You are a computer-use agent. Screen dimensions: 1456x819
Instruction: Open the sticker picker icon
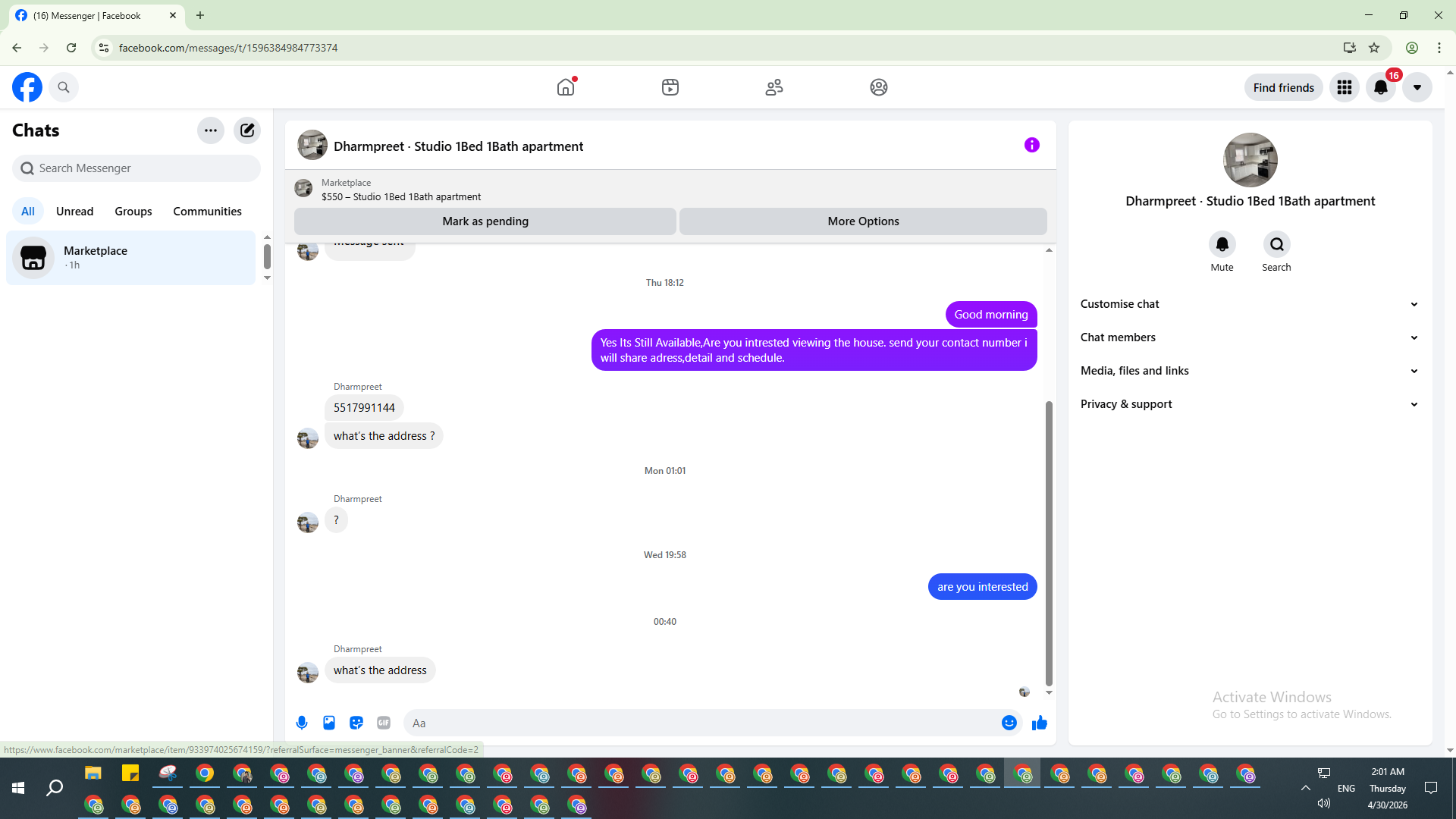coord(356,723)
